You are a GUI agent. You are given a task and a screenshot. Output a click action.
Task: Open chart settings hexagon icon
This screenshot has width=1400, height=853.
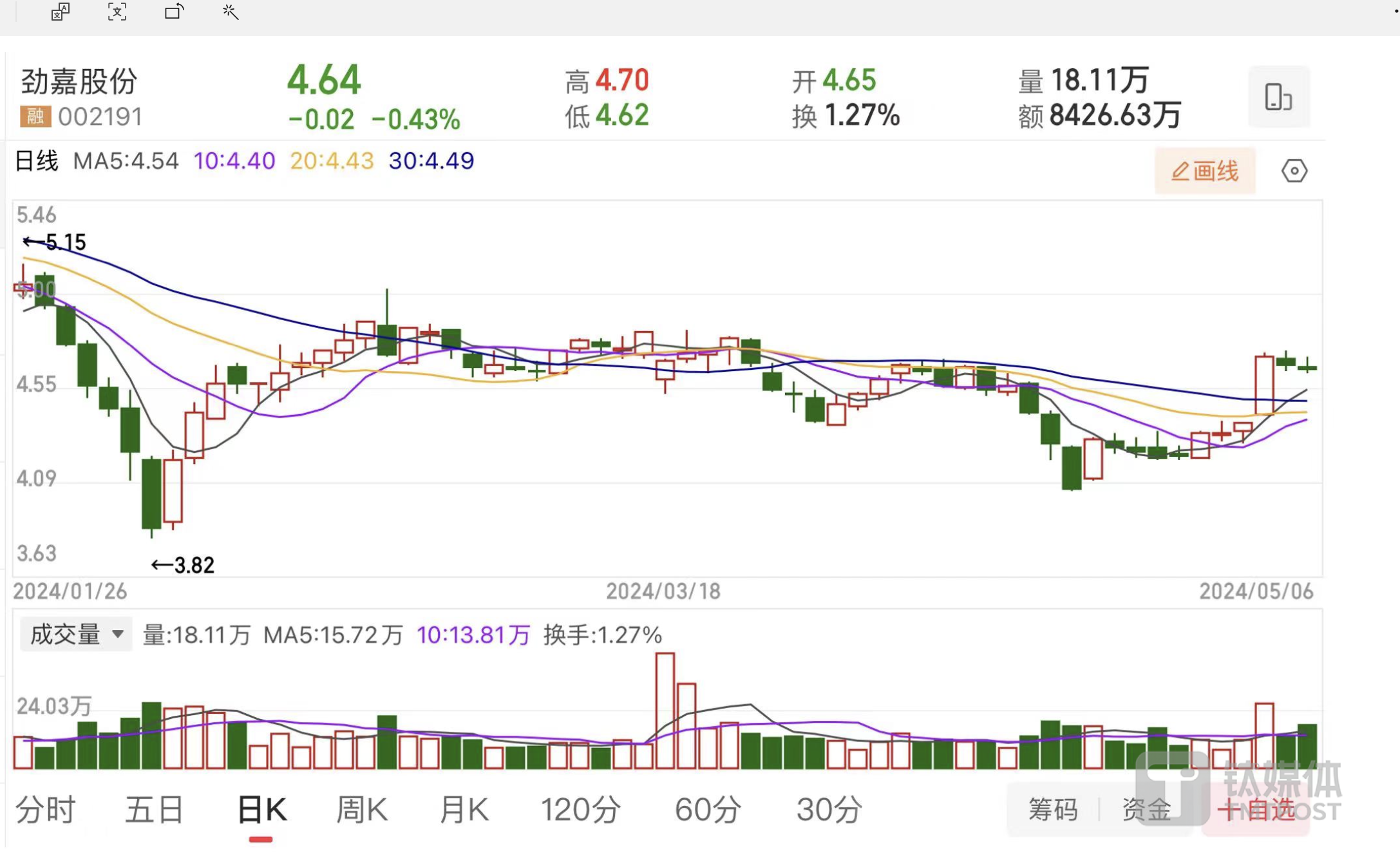coord(1294,171)
